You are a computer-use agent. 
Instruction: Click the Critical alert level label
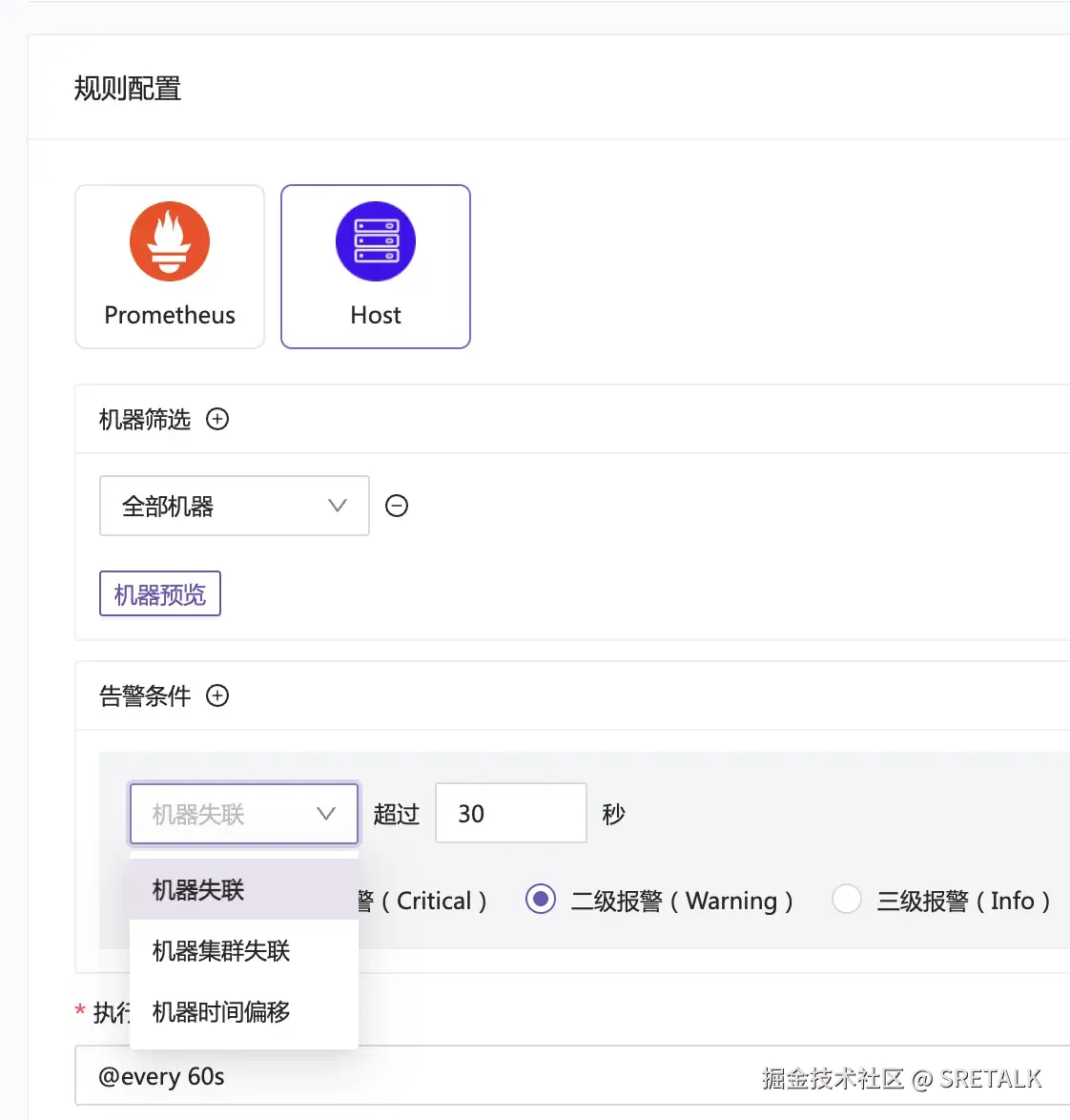(423, 901)
